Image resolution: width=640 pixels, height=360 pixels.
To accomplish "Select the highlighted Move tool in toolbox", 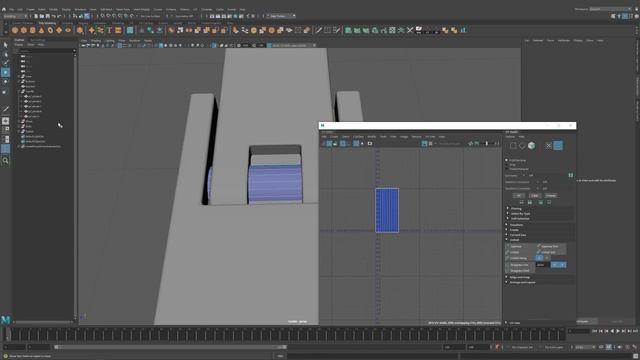I will coord(5,72).
